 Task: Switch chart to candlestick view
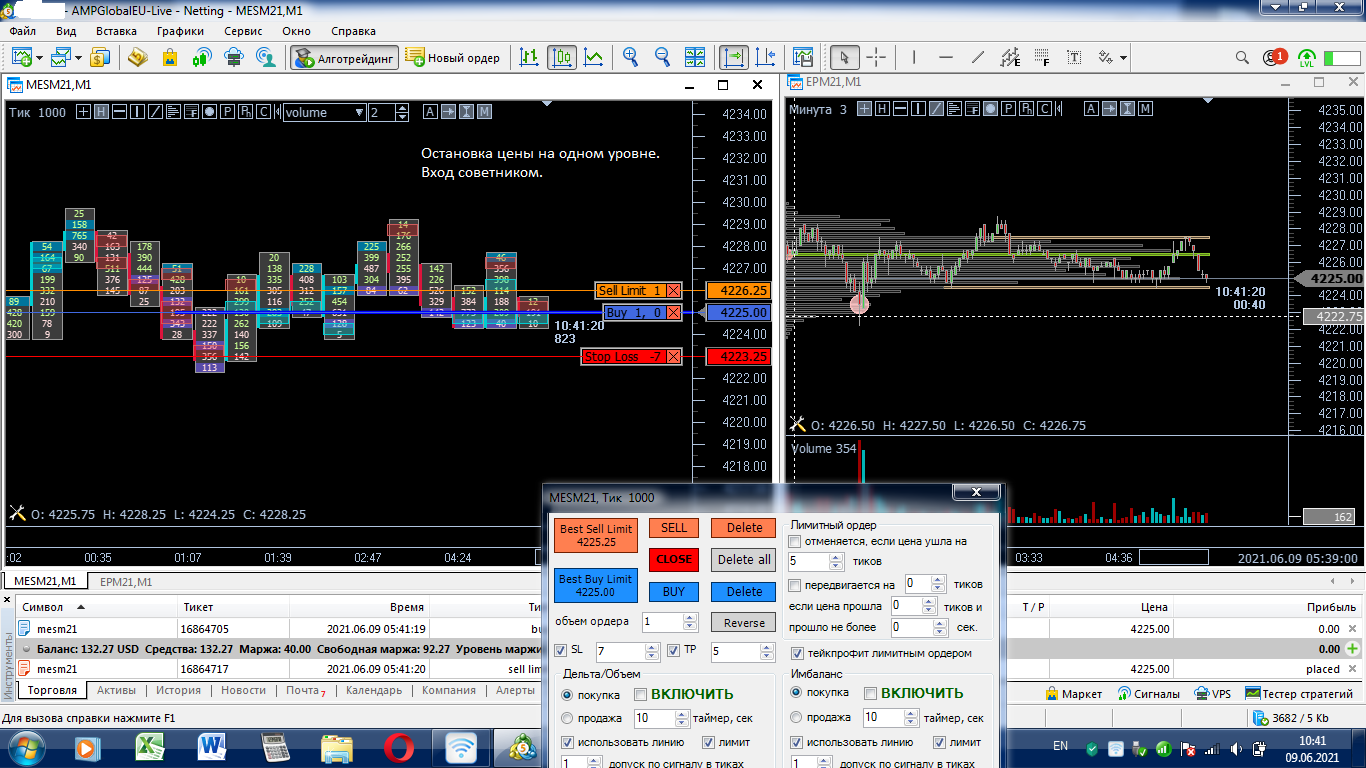pos(562,58)
